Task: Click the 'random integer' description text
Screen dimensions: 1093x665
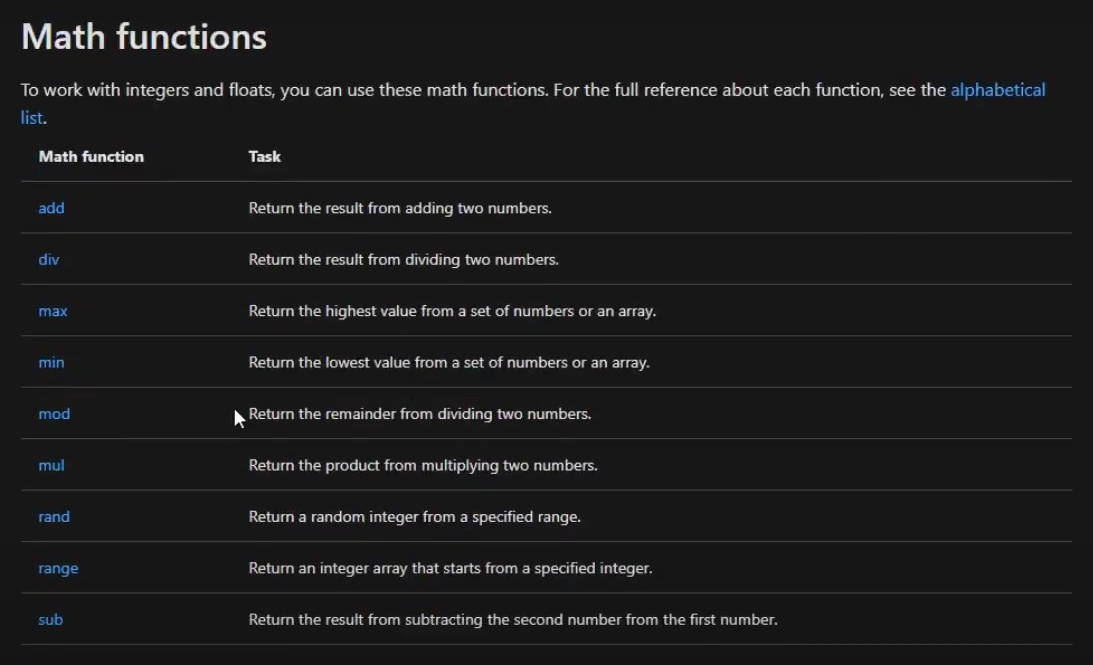Action: point(415,517)
